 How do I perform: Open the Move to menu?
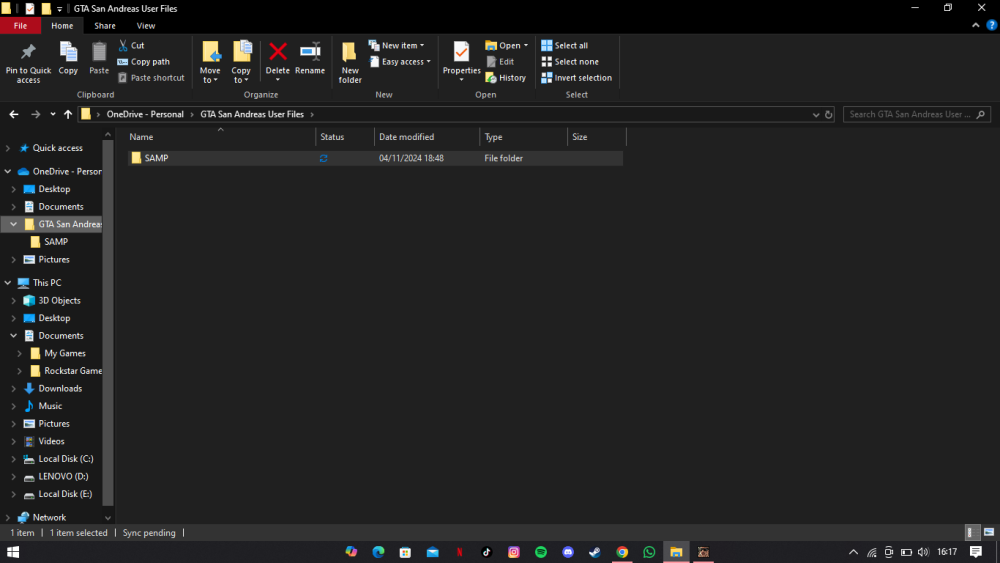(210, 62)
